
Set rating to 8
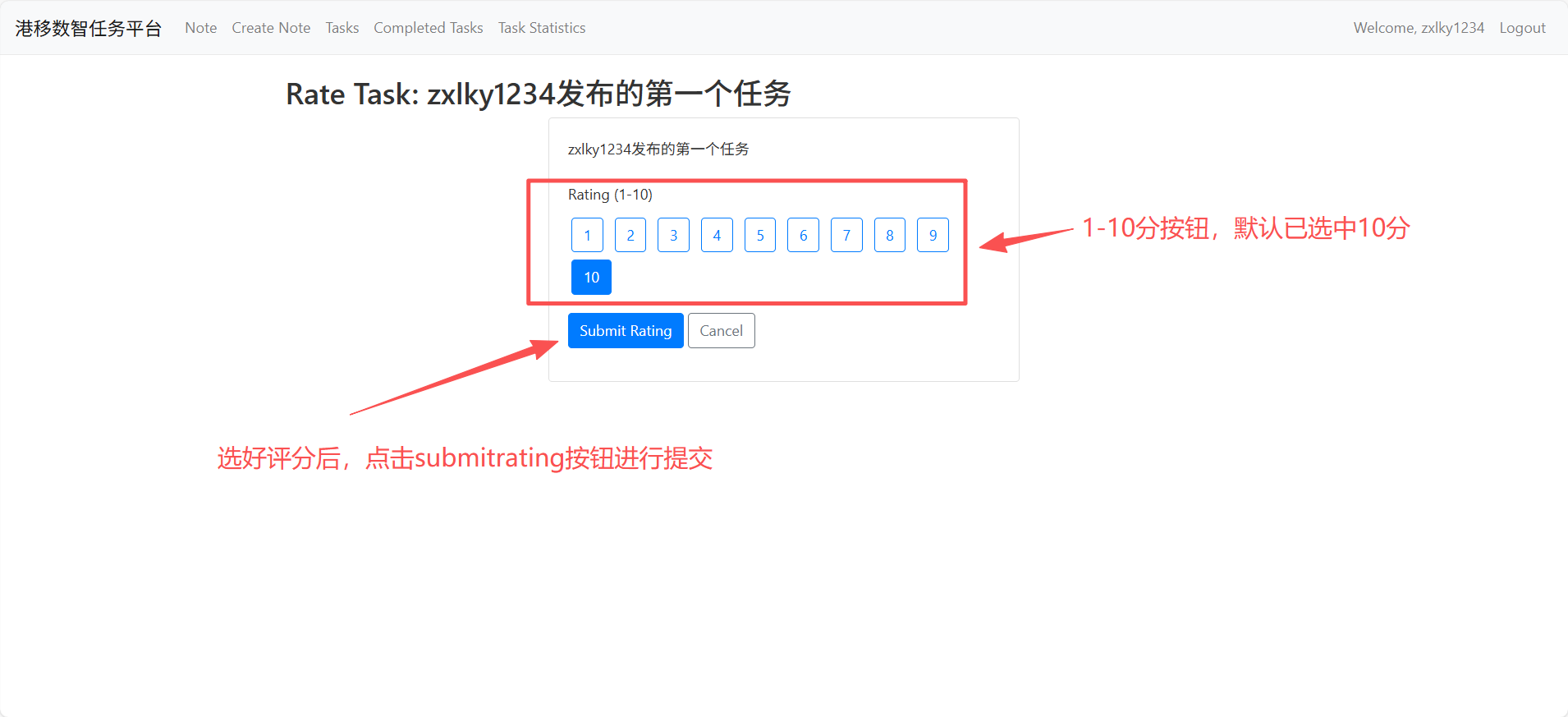tap(890, 235)
